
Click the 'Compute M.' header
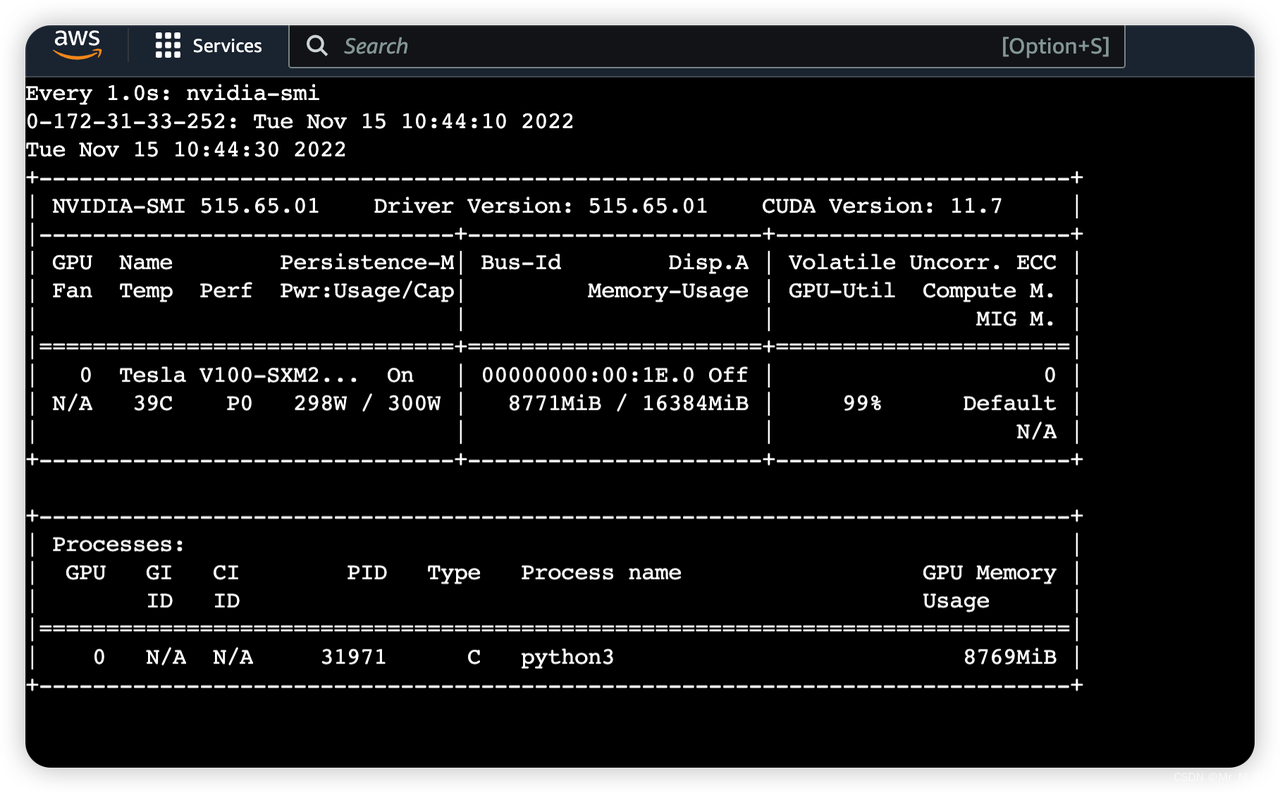(x=988, y=291)
